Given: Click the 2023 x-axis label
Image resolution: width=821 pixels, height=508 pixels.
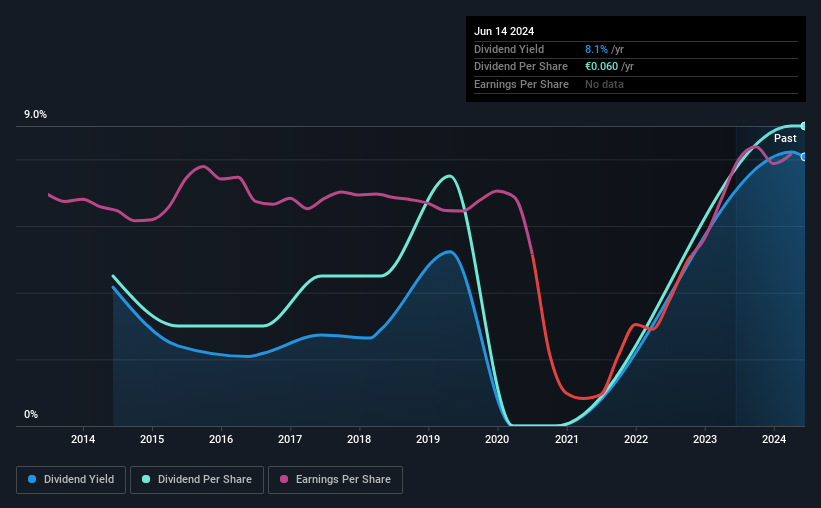Looking at the screenshot, I should coord(705,439).
